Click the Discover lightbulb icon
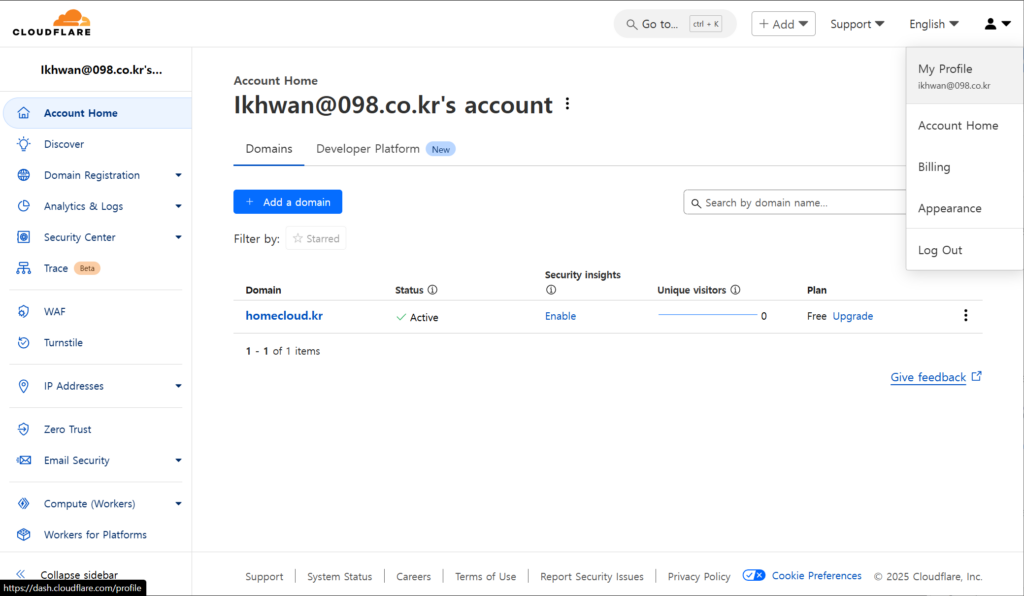Viewport: 1024px width, 596px height. [24, 144]
